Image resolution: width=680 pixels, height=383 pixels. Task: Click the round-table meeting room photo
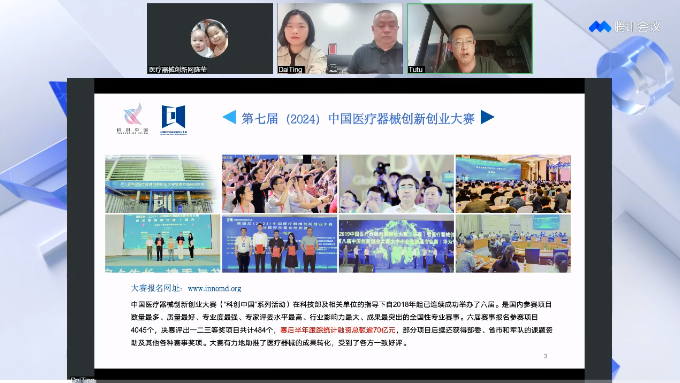(513, 244)
